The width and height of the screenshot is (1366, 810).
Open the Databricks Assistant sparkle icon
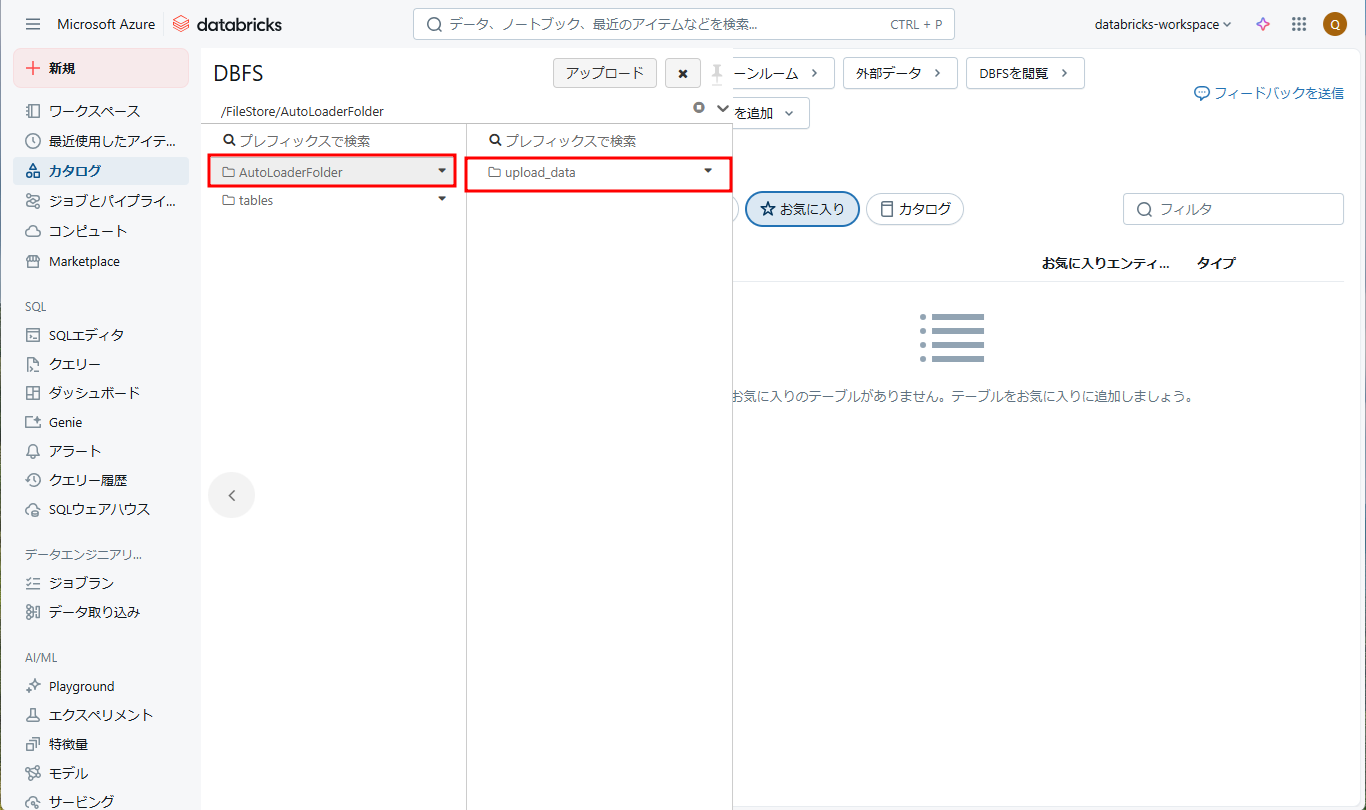click(x=1263, y=24)
